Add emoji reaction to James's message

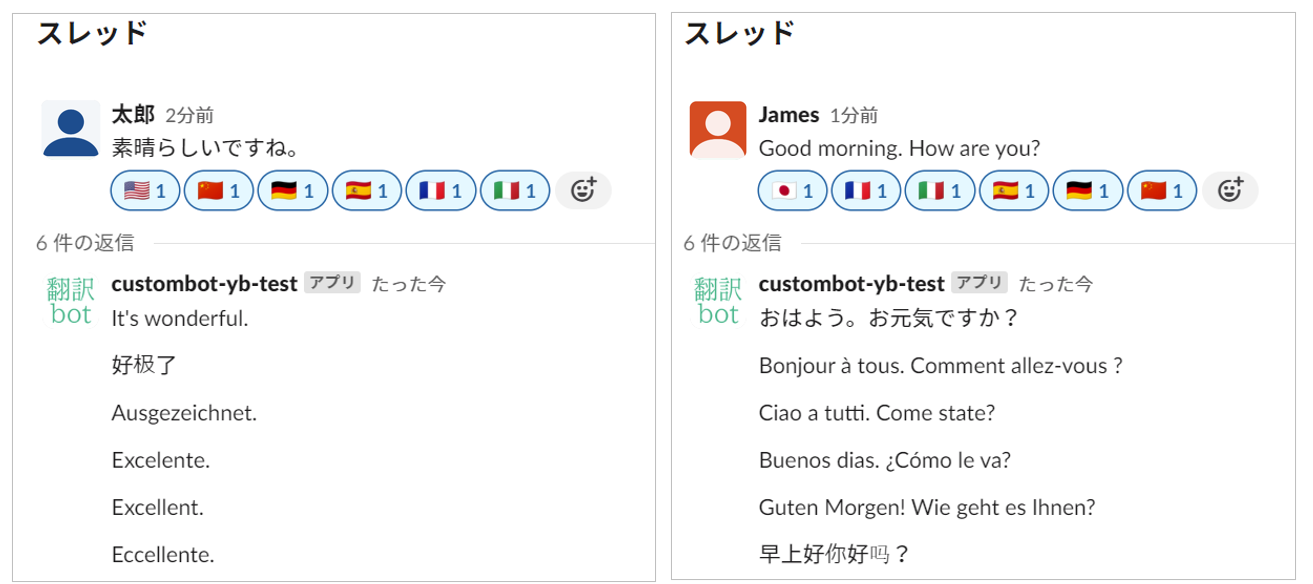coord(1230,190)
